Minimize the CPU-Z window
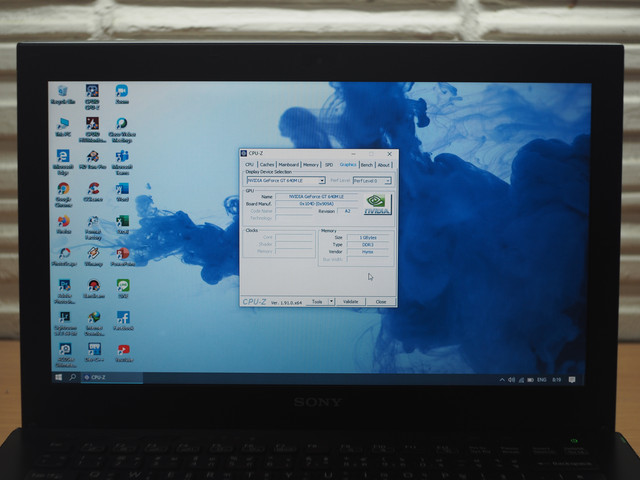This screenshot has width=640, height=480. (353, 154)
